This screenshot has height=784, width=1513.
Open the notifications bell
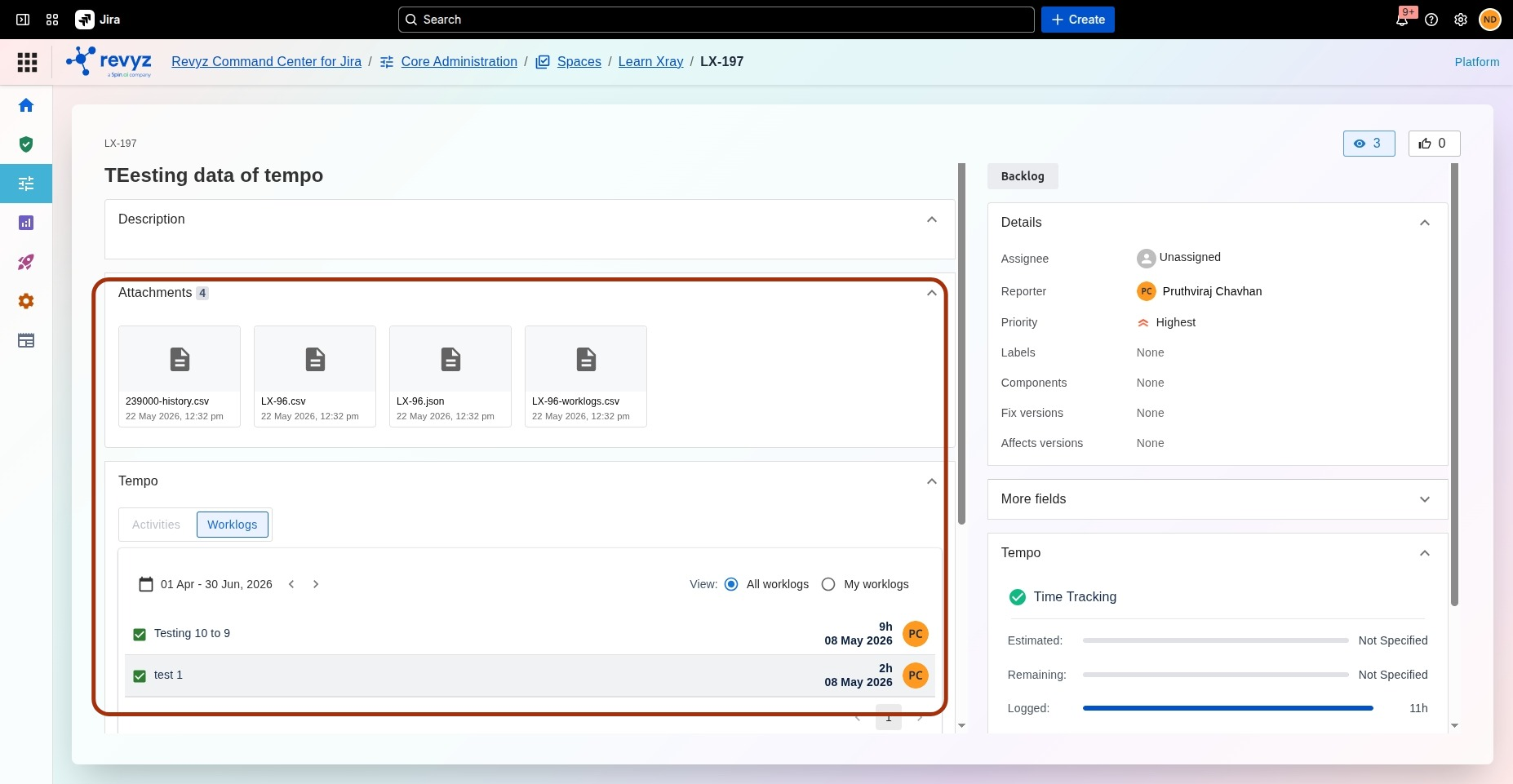tap(1402, 20)
